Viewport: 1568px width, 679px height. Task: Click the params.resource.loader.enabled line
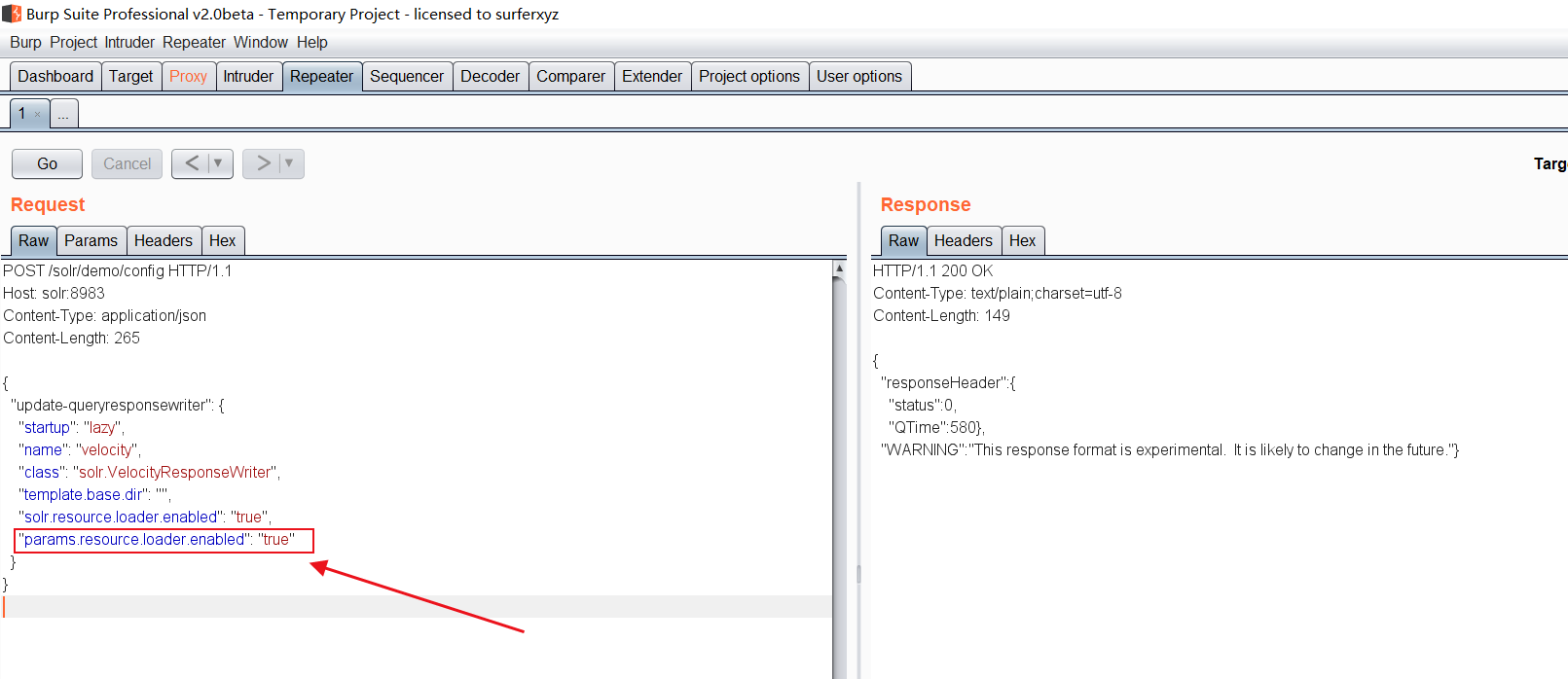pyautogui.click(x=157, y=539)
